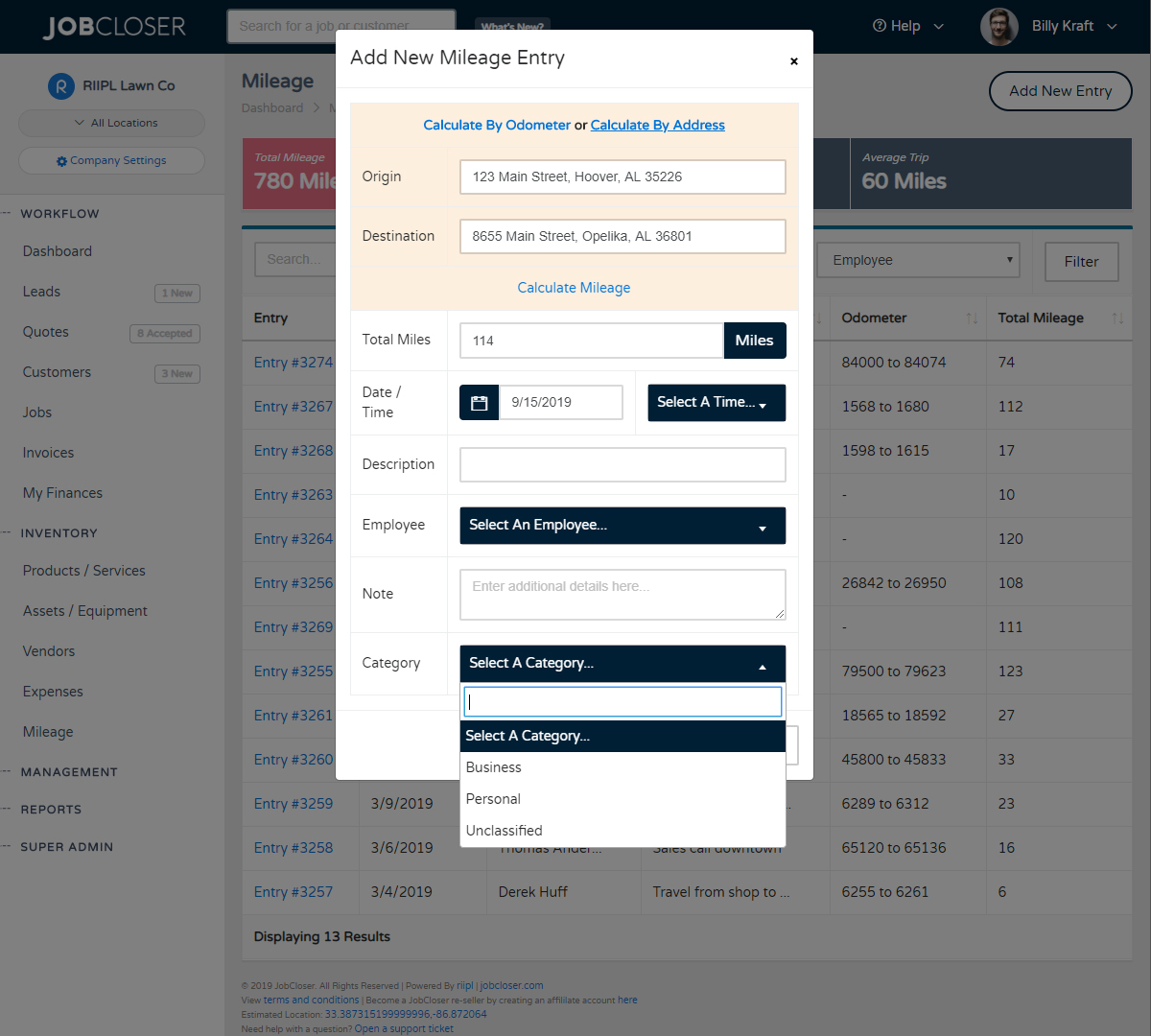Open the Select An Employee dropdown
The width and height of the screenshot is (1151, 1036).
622,525
